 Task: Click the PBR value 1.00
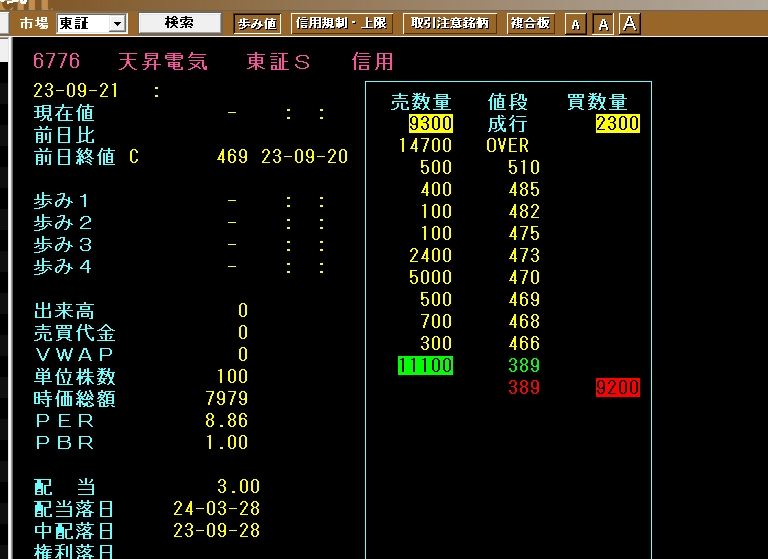coord(227,442)
